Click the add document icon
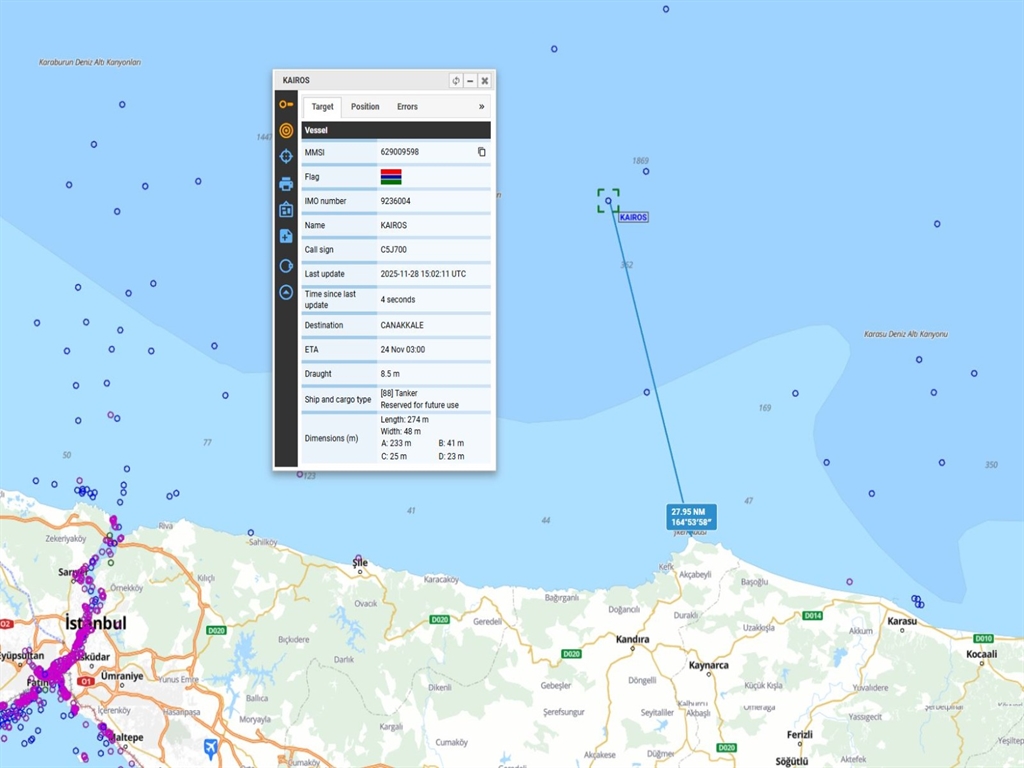Screen dimensions: 1024x768 [286, 236]
